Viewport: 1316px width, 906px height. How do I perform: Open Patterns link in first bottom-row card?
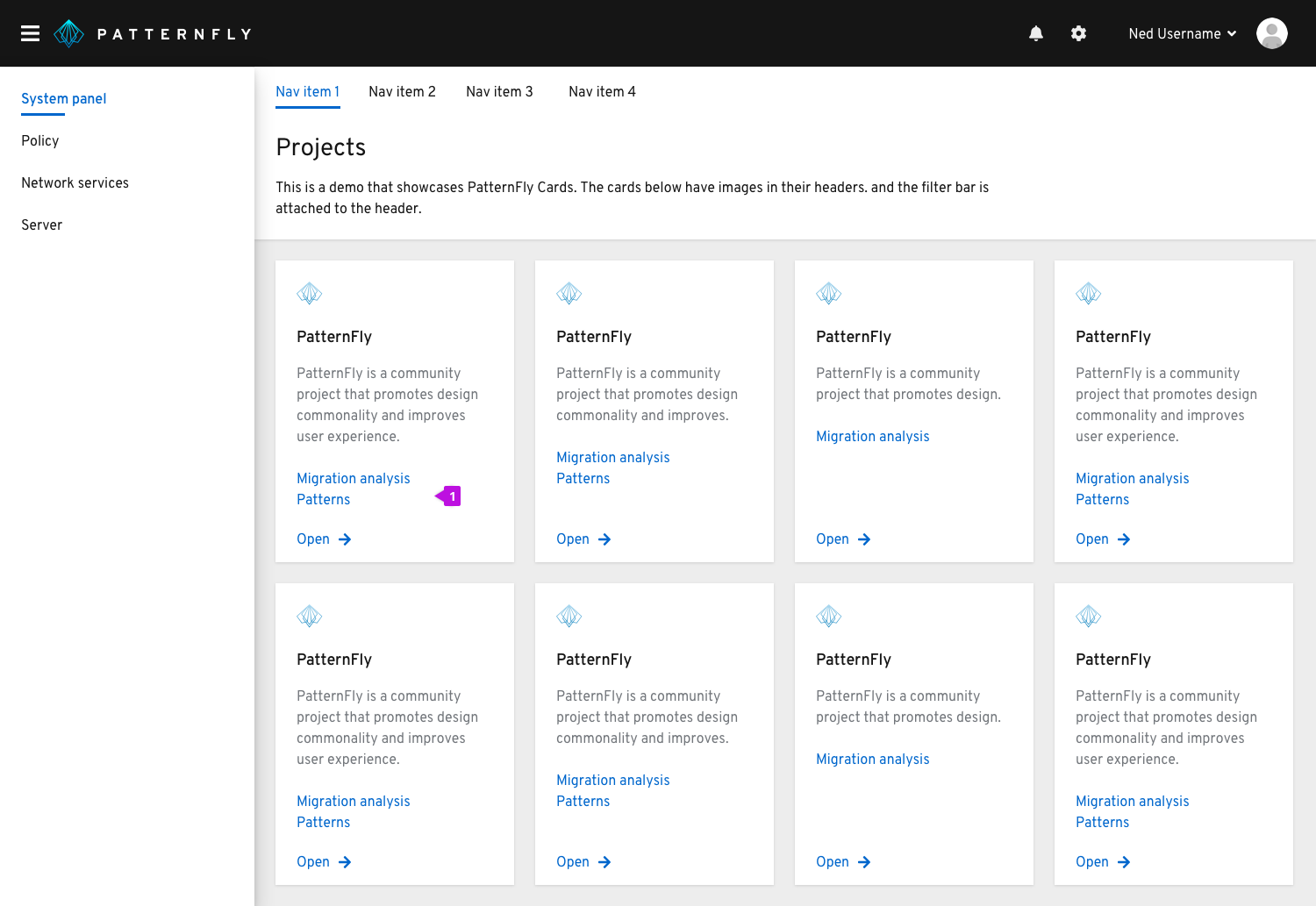coord(324,822)
